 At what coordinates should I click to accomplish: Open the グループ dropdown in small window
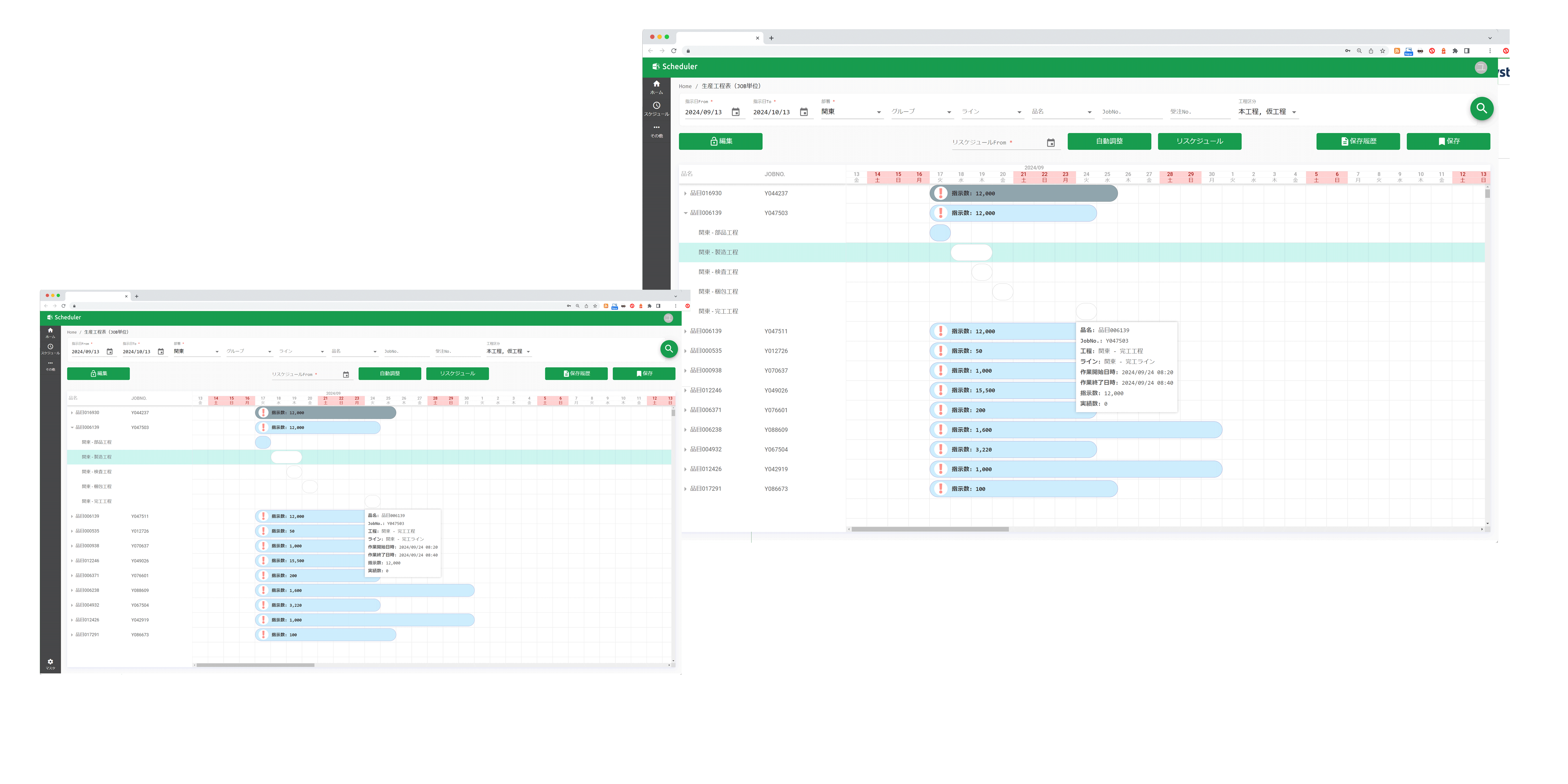pyautogui.click(x=250, y=351)
